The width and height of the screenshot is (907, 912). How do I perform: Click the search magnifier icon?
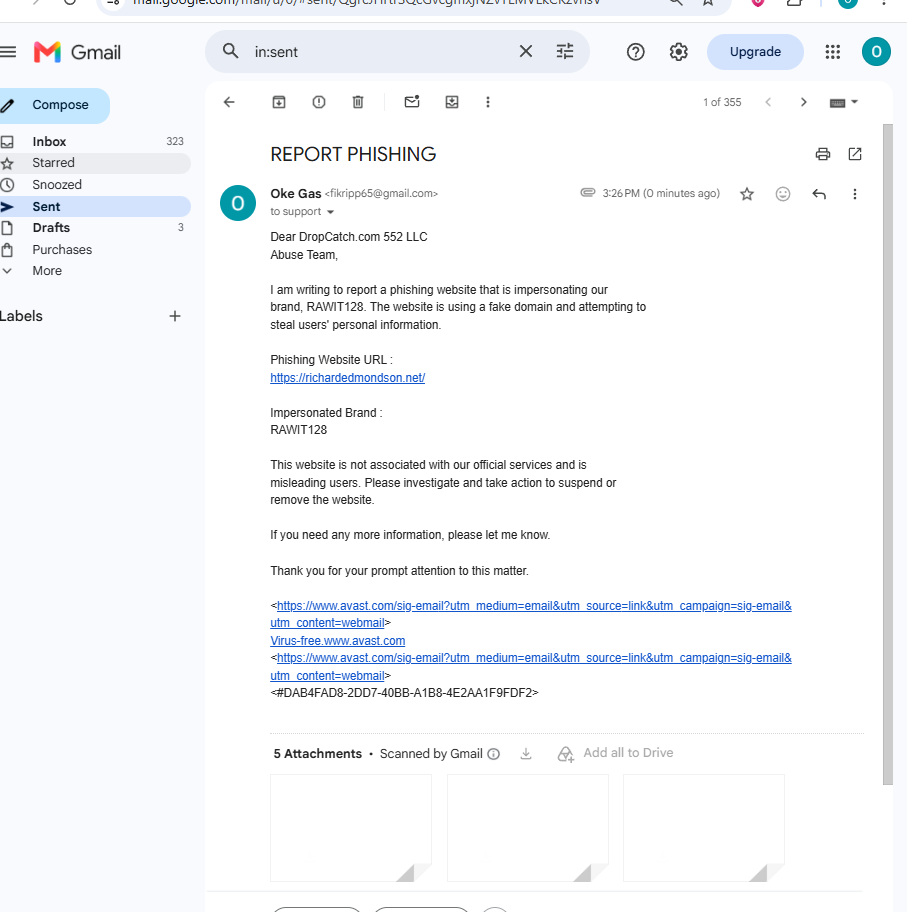(230, 51)
